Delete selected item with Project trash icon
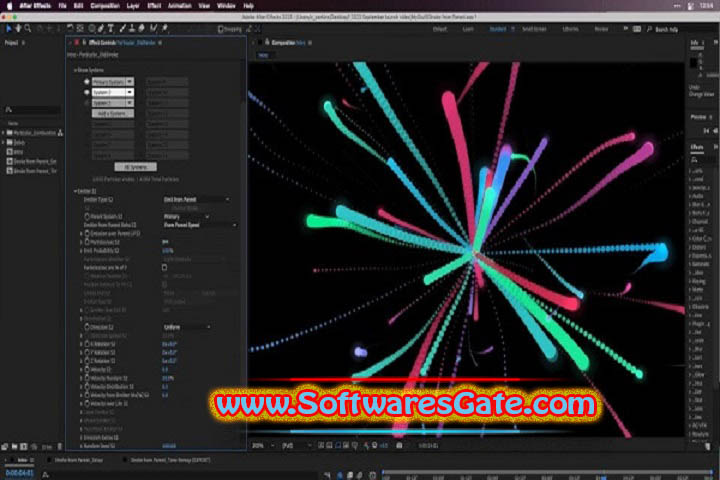Screen dimensions: 720x480 point(59,446)
